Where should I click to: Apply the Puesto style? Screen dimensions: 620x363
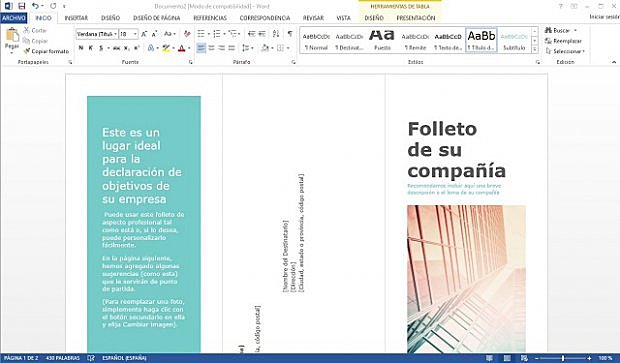[x=382, y=41]
